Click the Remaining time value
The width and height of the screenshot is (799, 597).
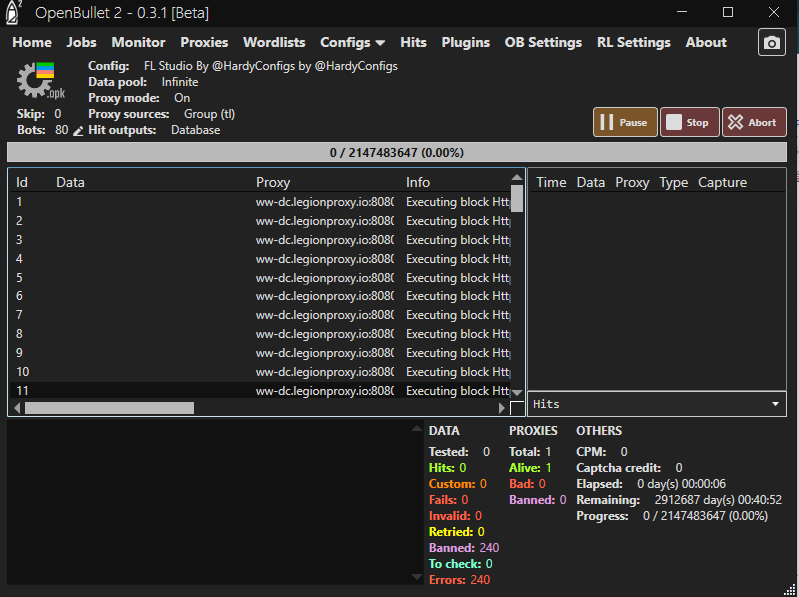(718, 500)
